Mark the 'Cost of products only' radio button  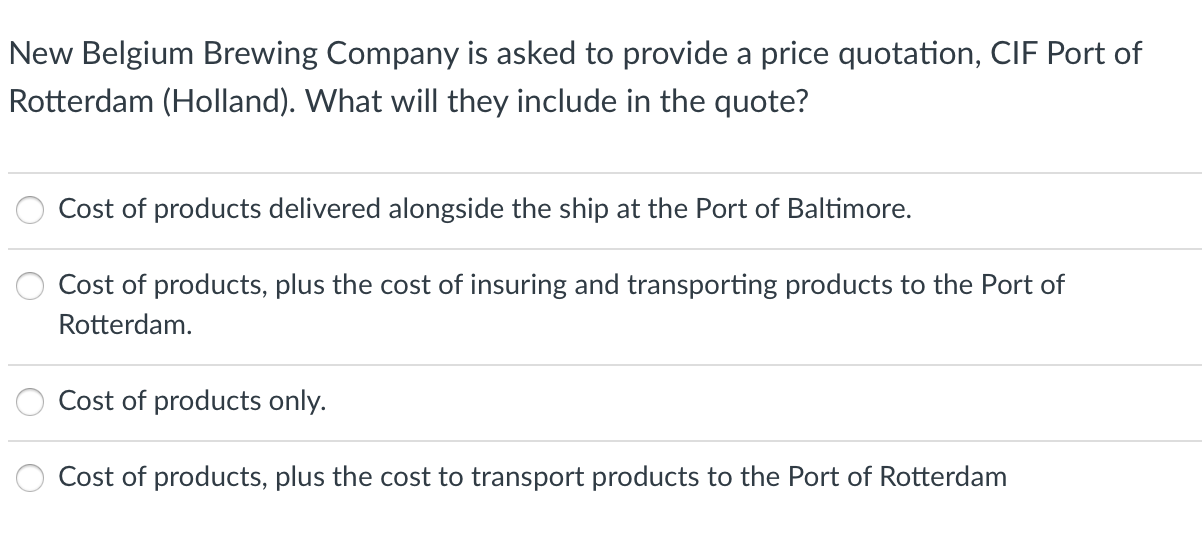point(29,403)
